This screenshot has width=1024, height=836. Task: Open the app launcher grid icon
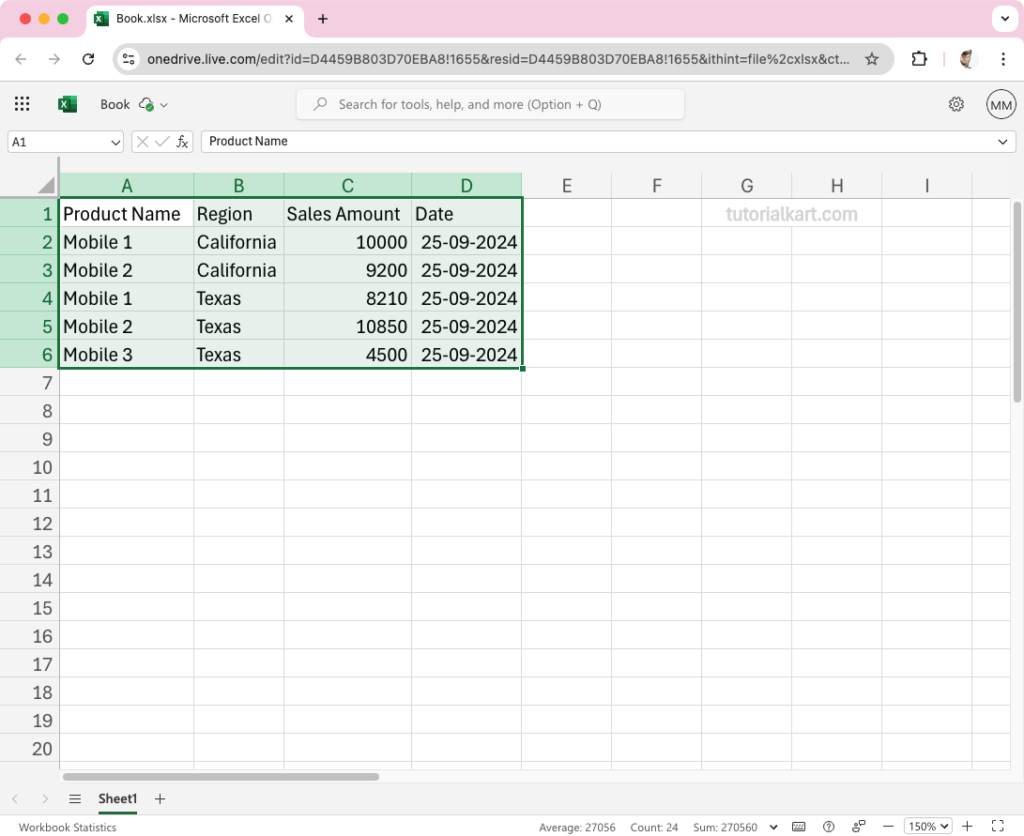click(21, 103)
